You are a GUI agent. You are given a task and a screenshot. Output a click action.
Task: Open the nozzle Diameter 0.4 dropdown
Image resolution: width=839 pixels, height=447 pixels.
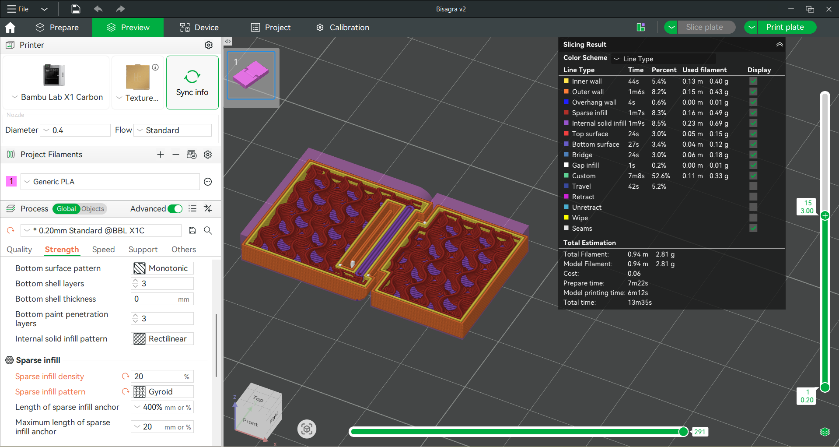(x=75, y=130)
